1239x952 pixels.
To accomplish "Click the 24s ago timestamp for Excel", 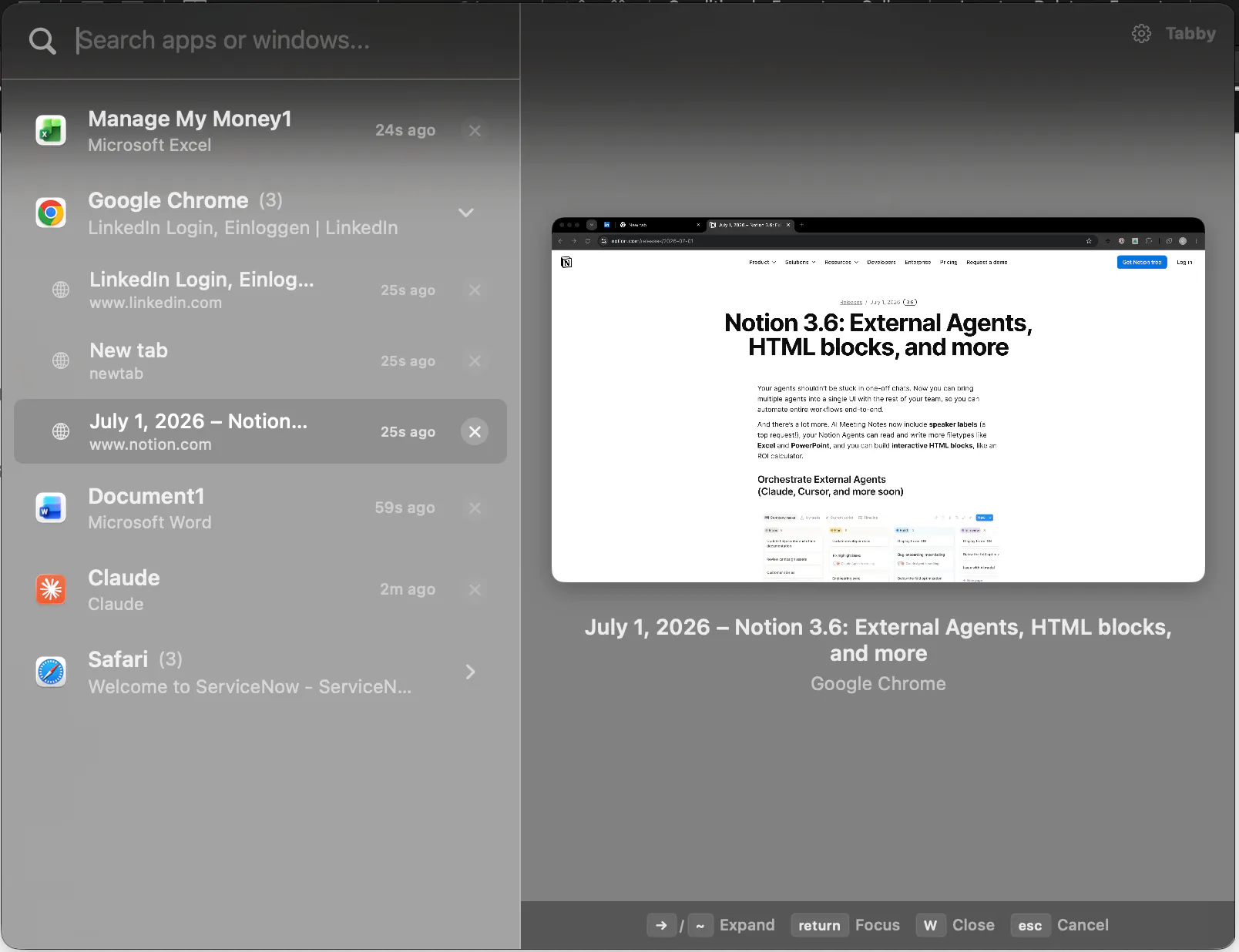I will click(x=405, y=130).
